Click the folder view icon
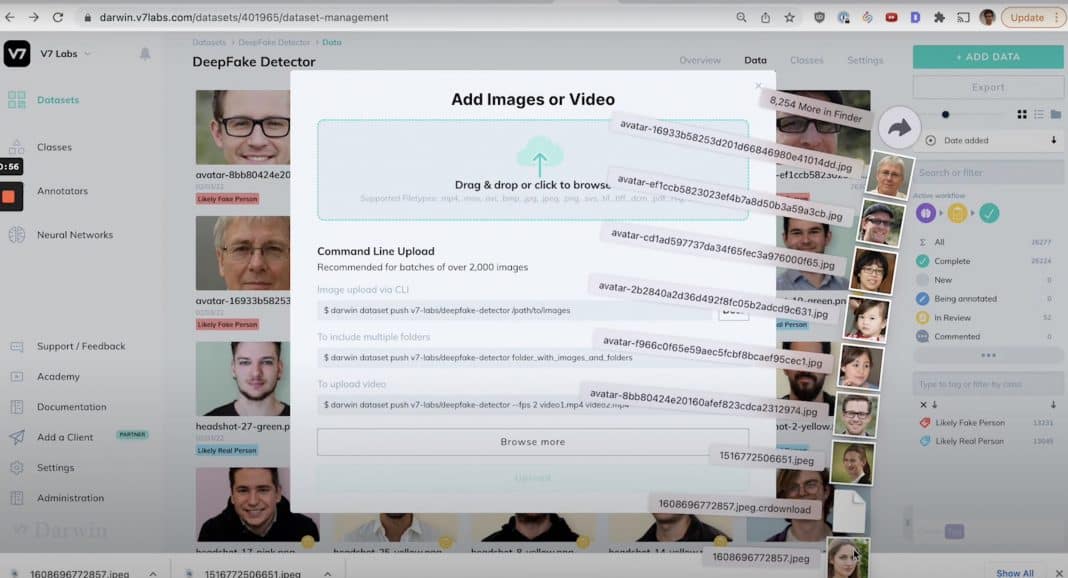Screen dimensions: 1068x578 tap(1055, 114)
